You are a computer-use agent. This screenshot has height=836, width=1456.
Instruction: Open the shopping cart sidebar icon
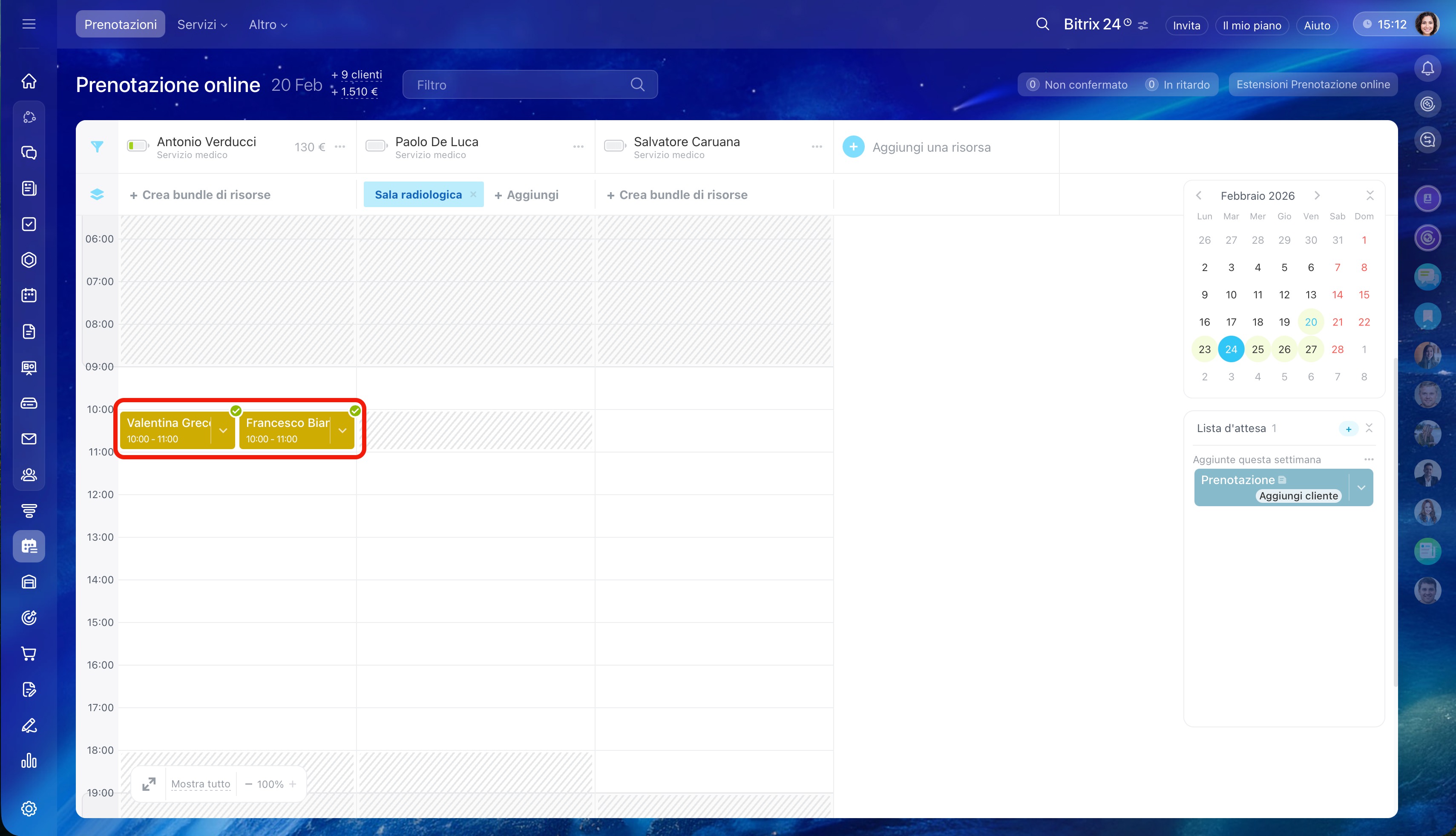[29, 653]
